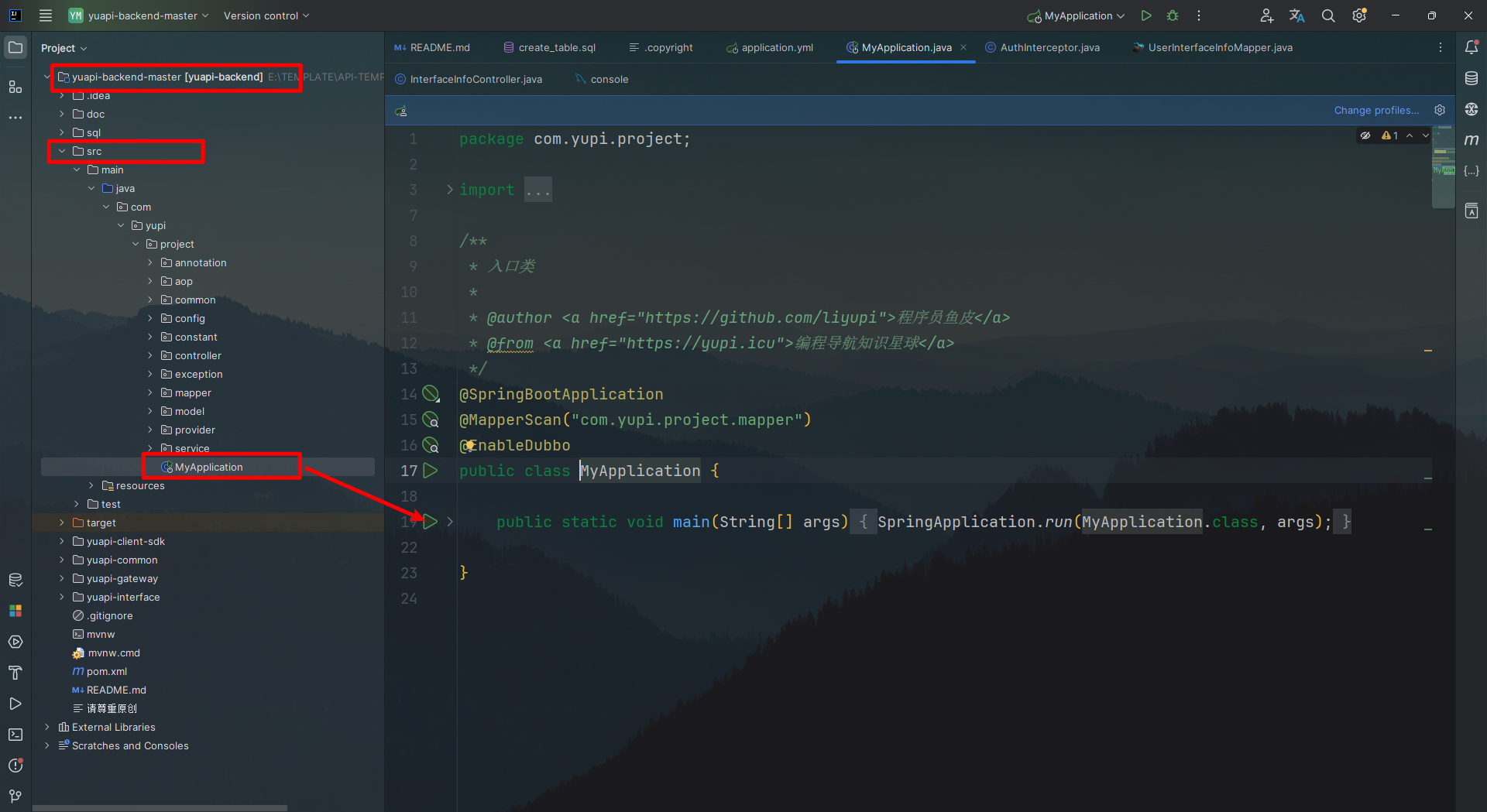The width and height of the screenshot is (1487, 812).
Task: Open the Terminal tool window
Action: pos(15,735)
